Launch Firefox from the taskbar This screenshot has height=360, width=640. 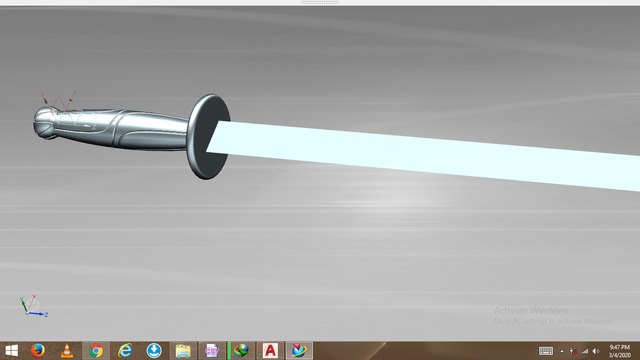coord(38,351)
